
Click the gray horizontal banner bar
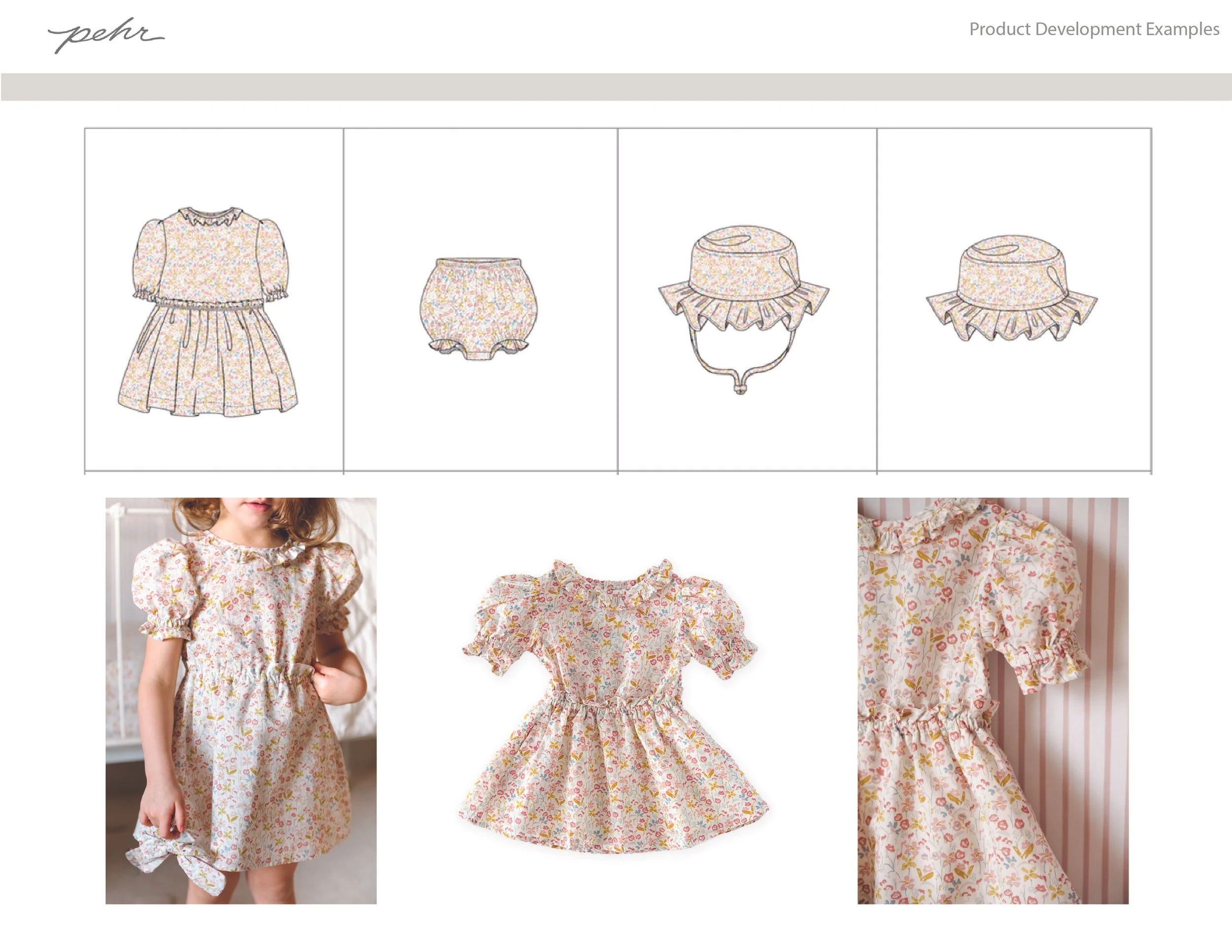[x=616, y=87]
